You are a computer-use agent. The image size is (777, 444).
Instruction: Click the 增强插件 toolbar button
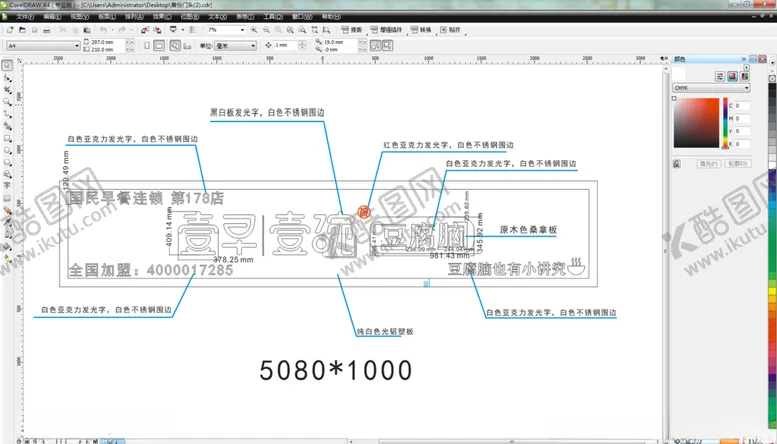coord(387,30)
